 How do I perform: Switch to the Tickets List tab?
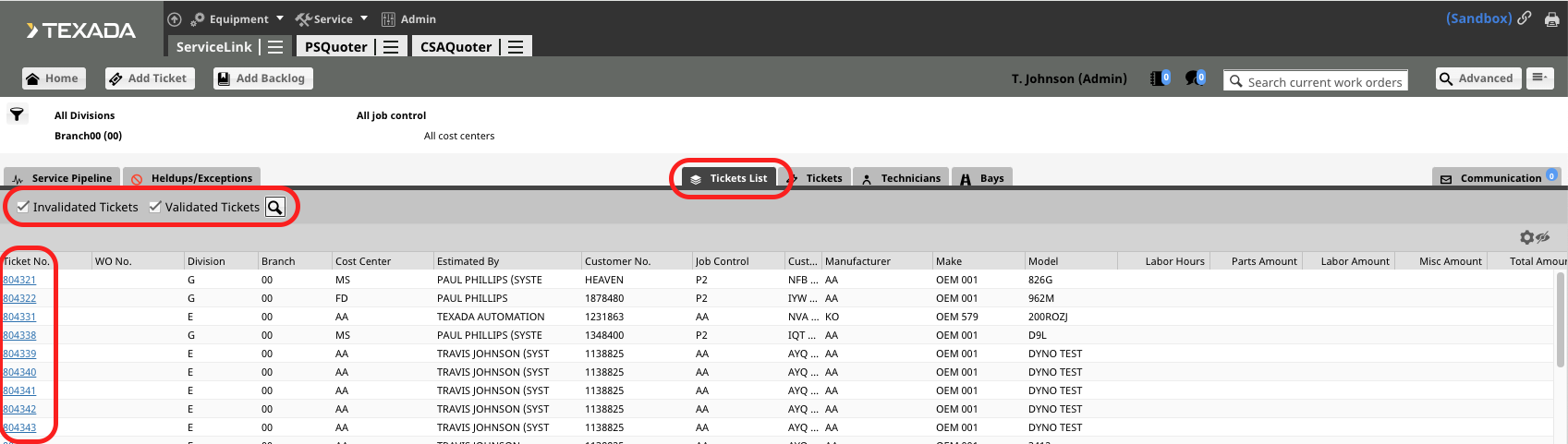[x=728, y=178]
